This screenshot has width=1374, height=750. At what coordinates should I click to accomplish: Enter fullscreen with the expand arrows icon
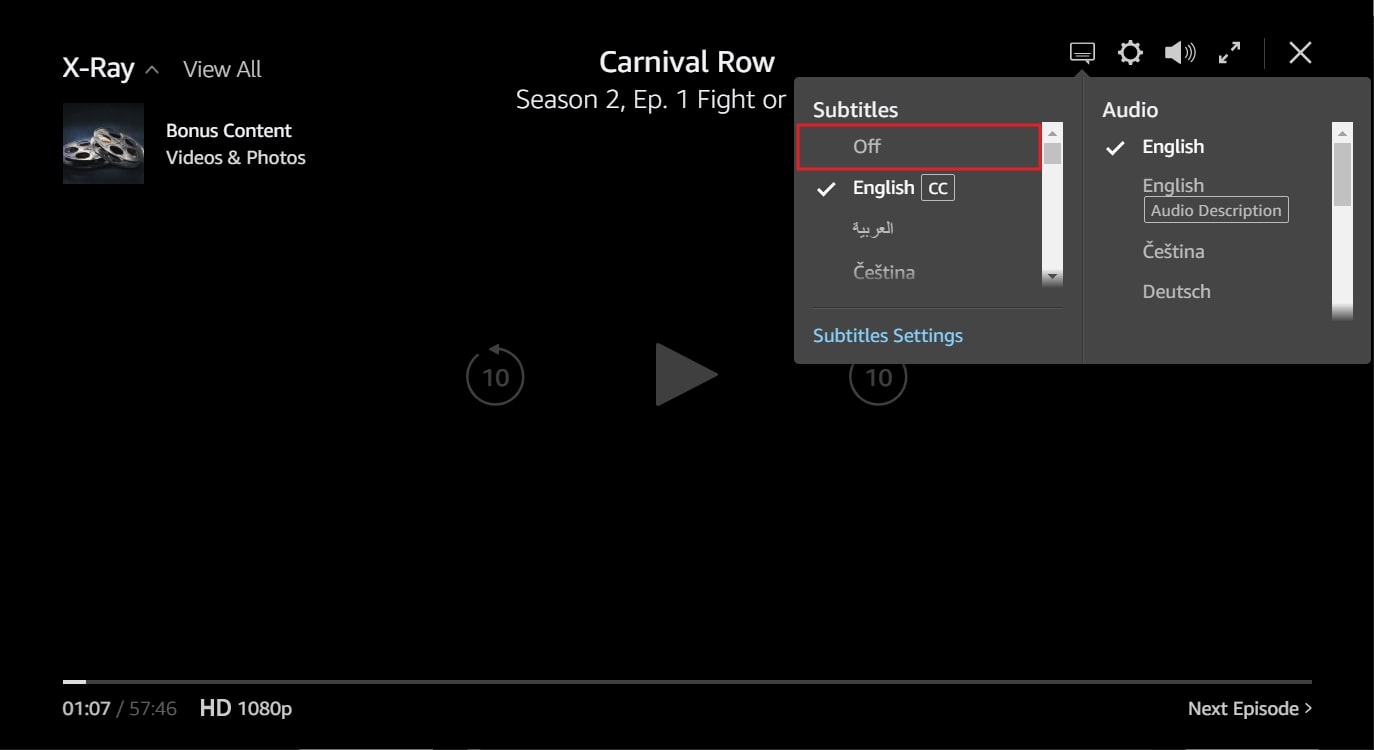coord(1229,52)
